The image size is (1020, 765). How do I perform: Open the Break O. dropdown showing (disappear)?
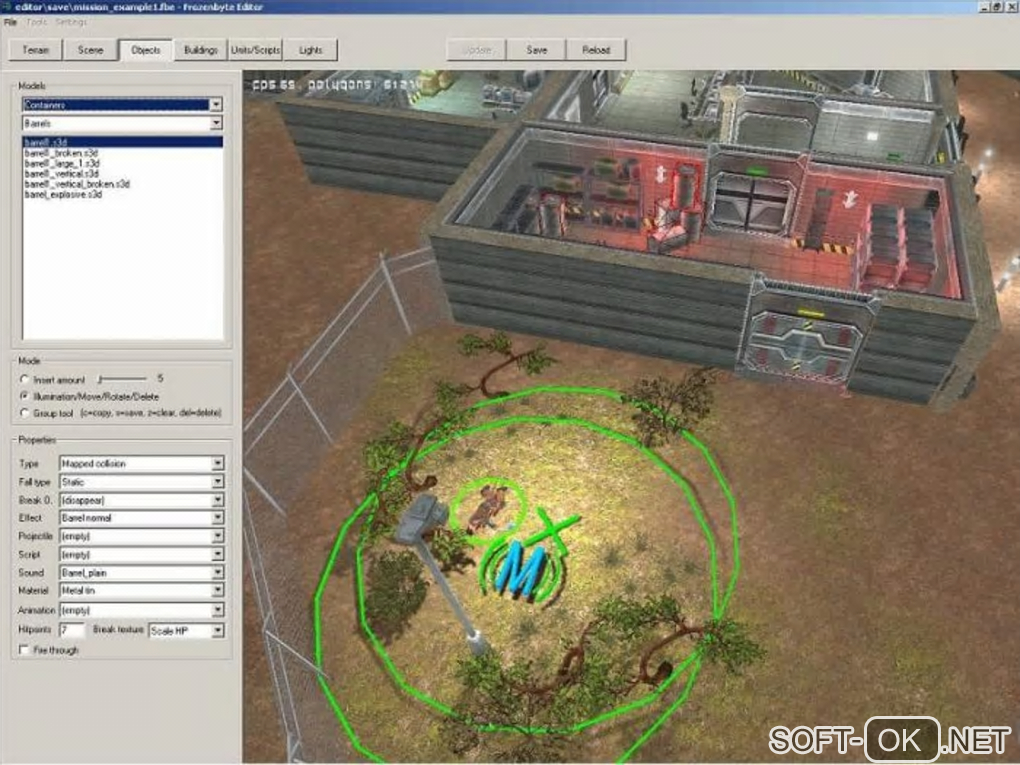[142, 500]
